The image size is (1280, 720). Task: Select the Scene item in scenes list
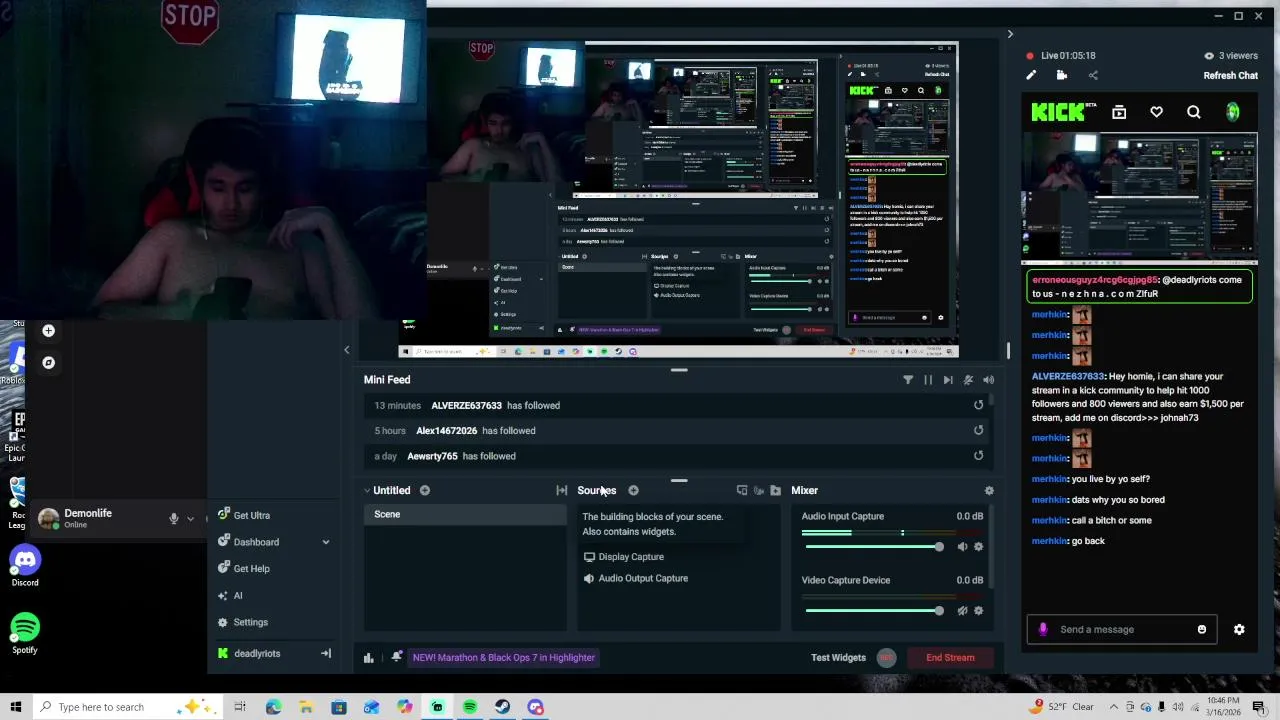[x=465, y=514]
